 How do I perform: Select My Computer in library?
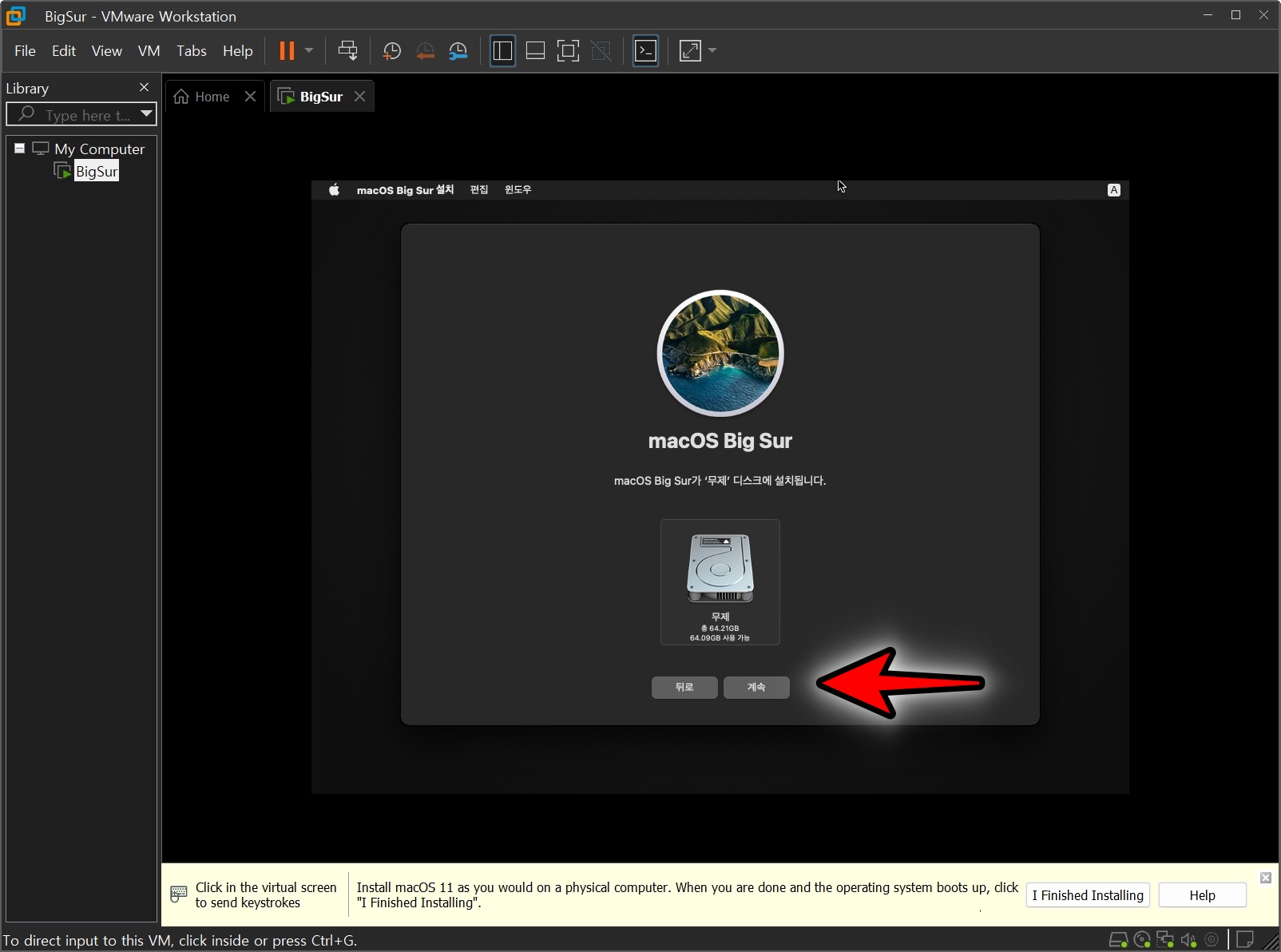[x=99, y=149]
